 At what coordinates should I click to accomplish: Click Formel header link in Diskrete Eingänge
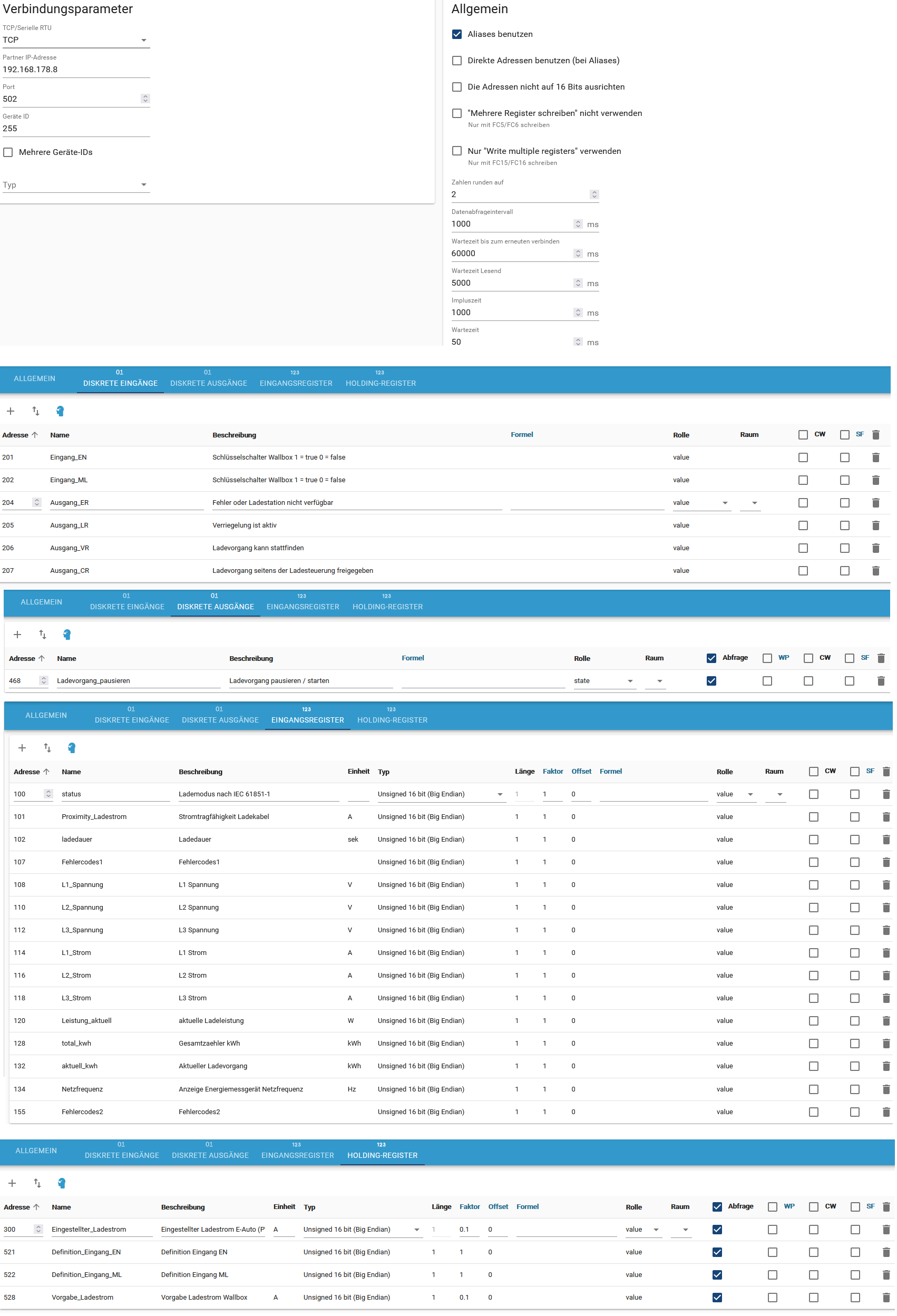coord(522,435)
